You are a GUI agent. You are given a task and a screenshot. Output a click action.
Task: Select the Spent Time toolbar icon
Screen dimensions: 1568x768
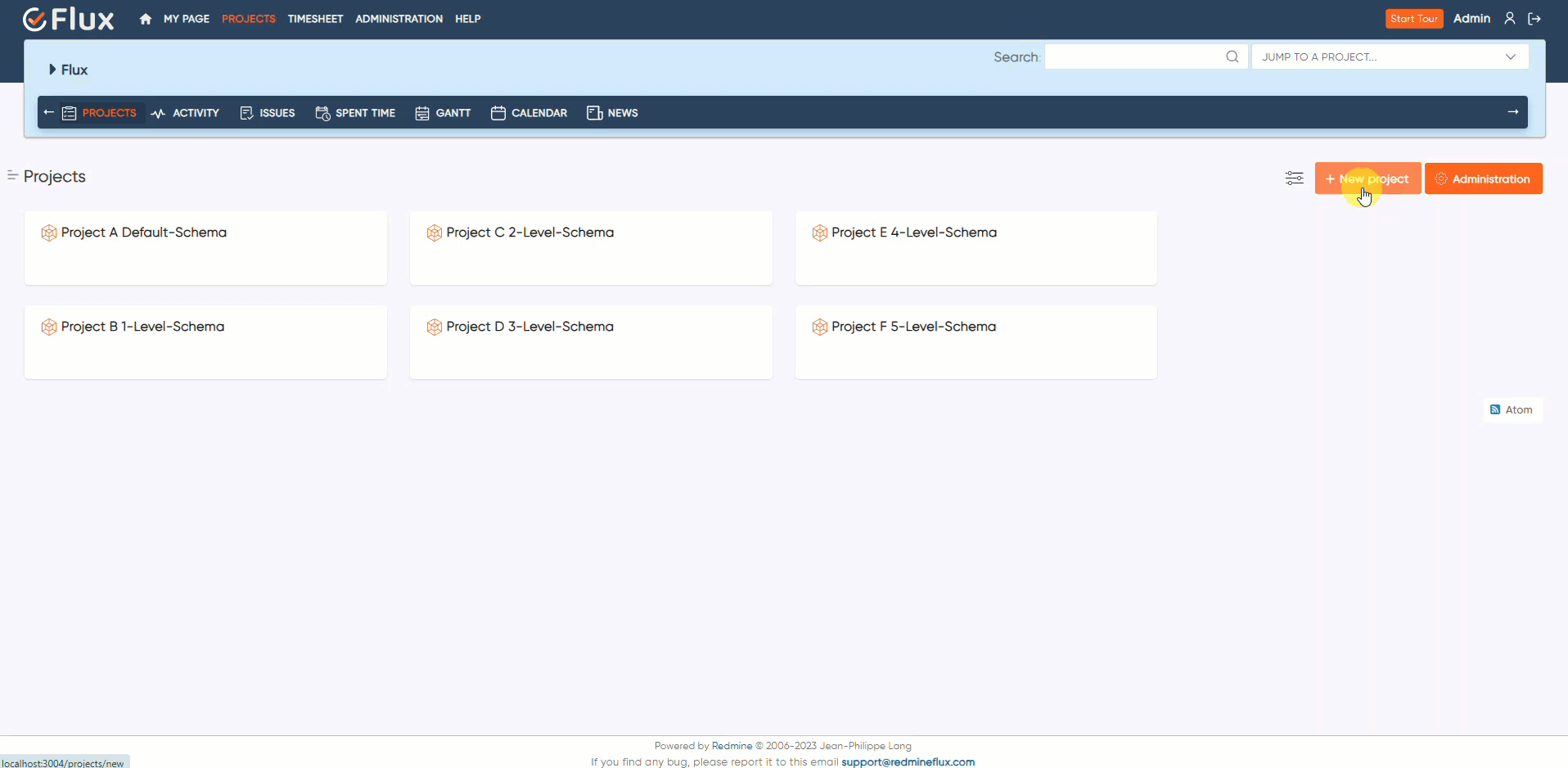point(322,112)
